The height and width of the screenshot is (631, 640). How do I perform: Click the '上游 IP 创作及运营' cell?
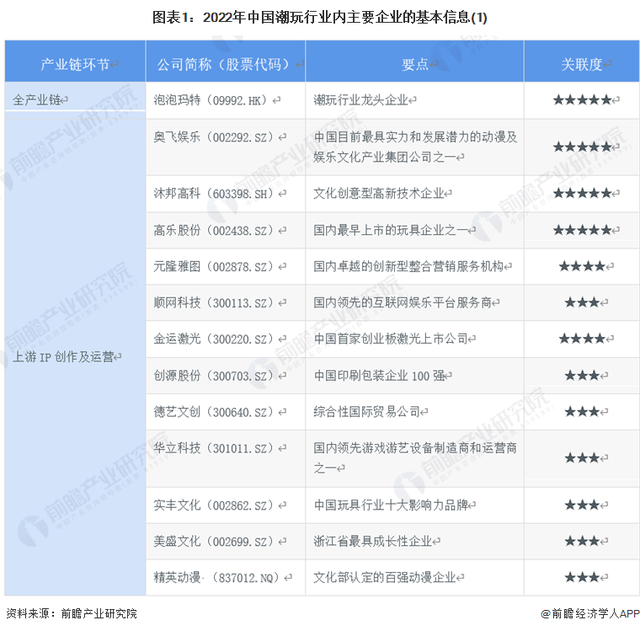point(75,357)
